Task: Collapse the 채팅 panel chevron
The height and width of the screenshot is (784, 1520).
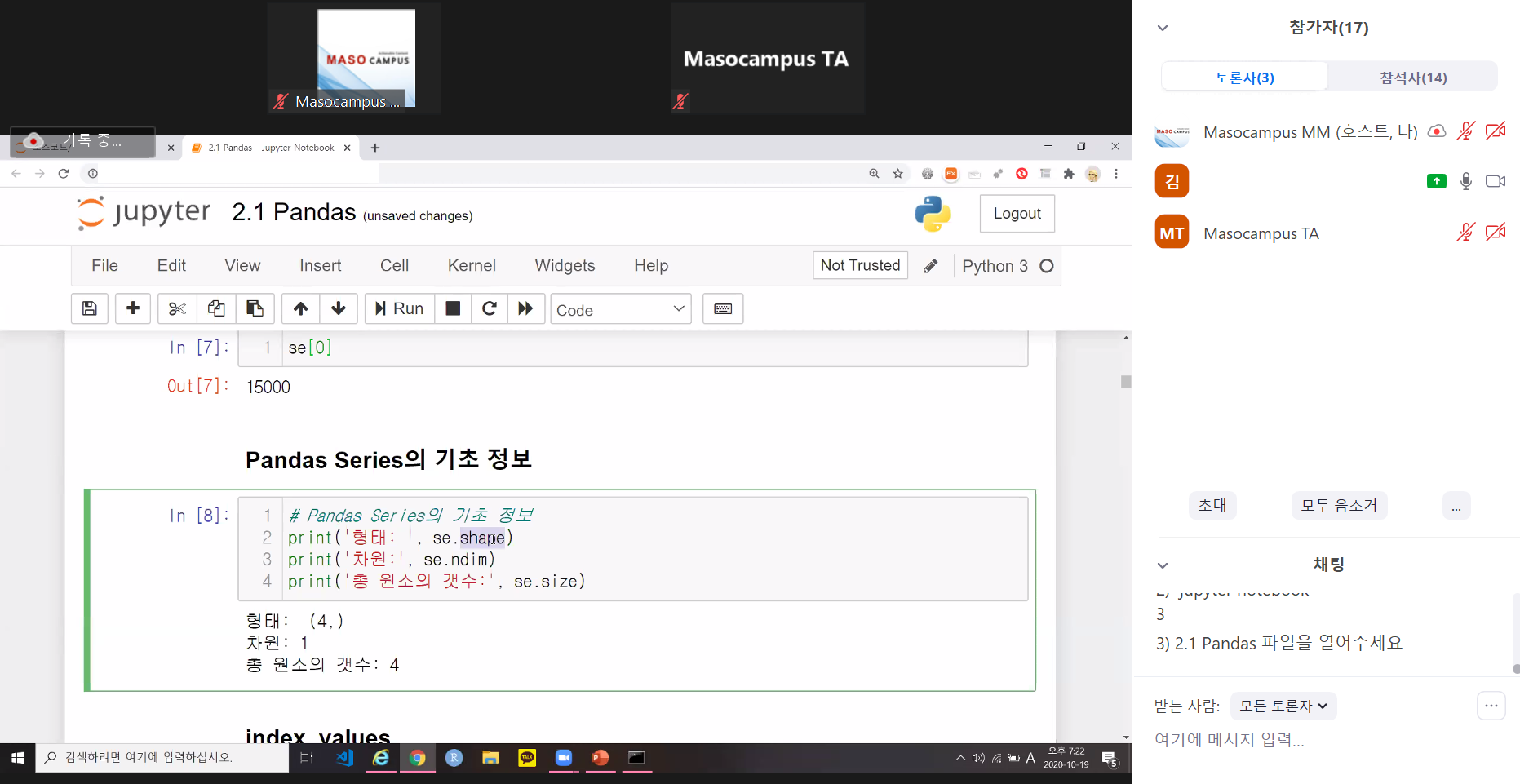Action: coord(1163,565)
